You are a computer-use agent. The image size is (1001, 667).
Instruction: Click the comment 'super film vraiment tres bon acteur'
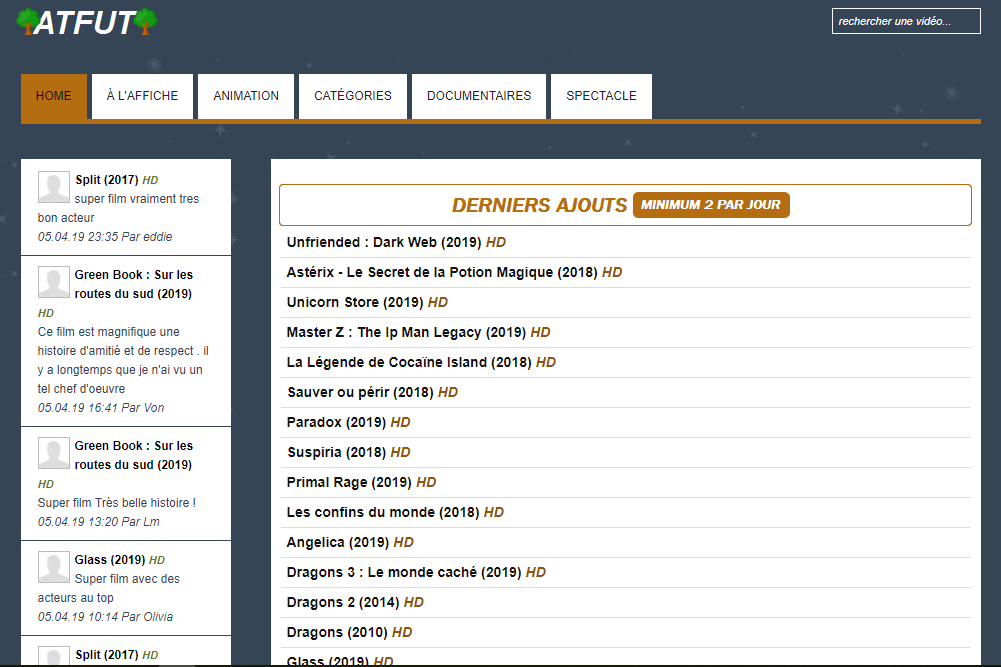(118, 208)
